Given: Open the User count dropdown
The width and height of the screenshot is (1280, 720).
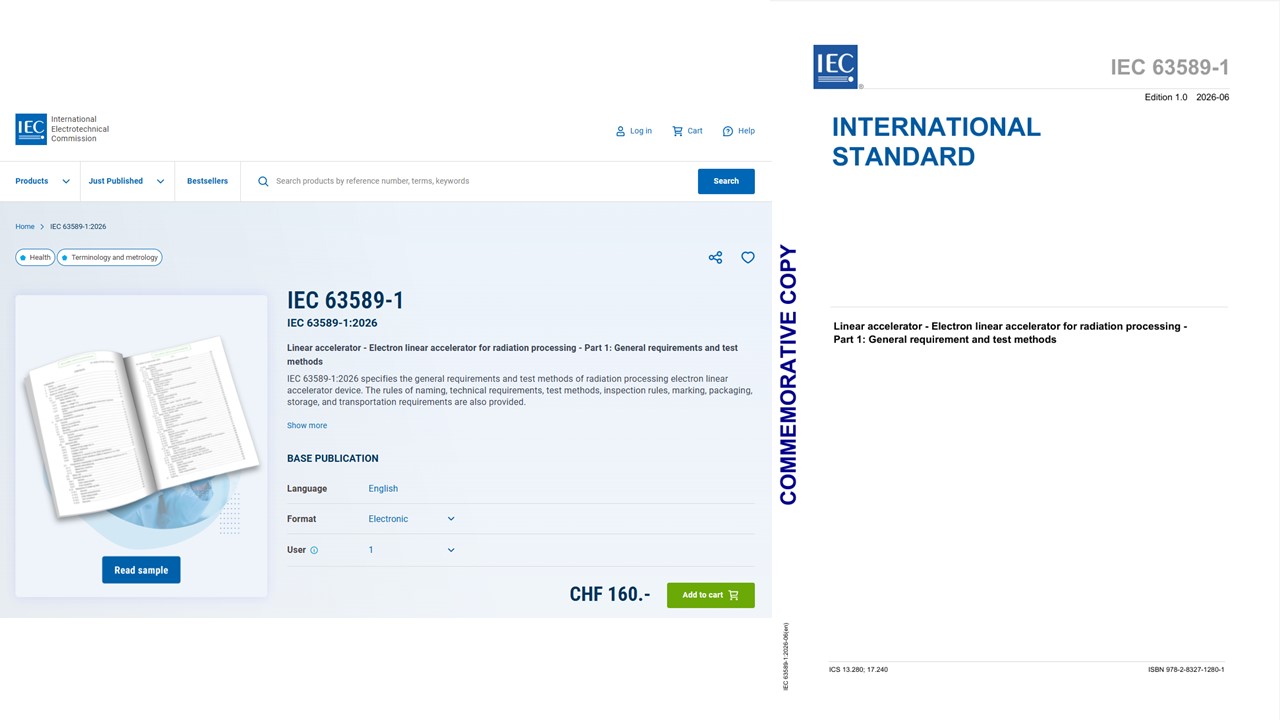Looking at the screenshot, I should click(411, 550).
